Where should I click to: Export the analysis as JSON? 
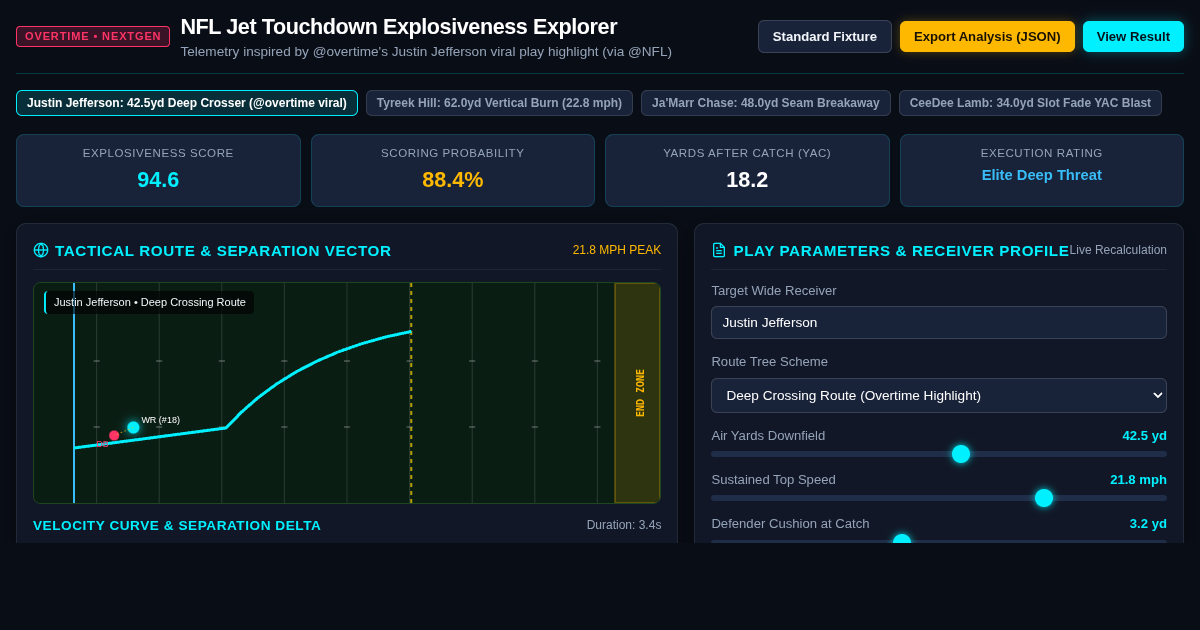point(987,37)
